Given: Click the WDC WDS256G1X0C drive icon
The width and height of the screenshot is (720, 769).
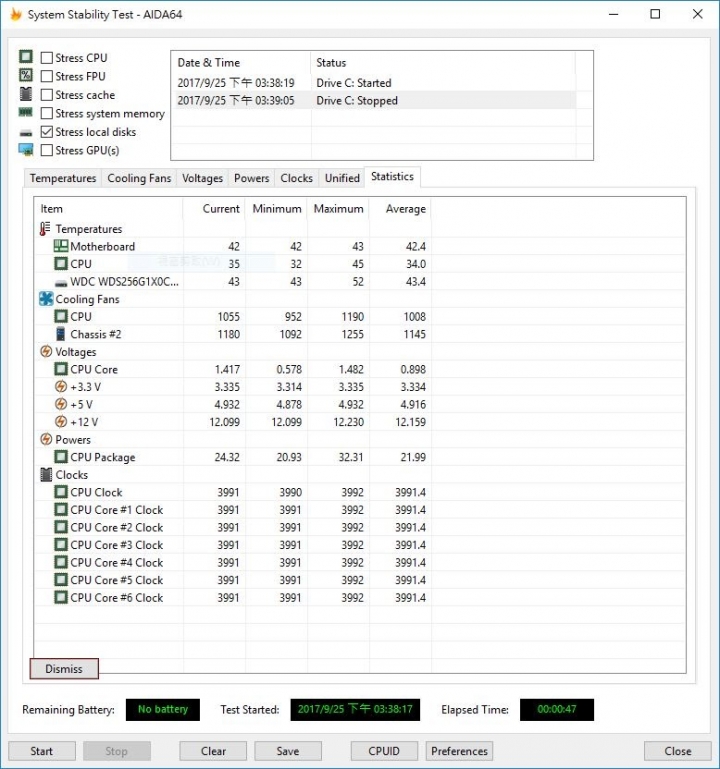Looking at the screenshot, I should coord(61,283).
